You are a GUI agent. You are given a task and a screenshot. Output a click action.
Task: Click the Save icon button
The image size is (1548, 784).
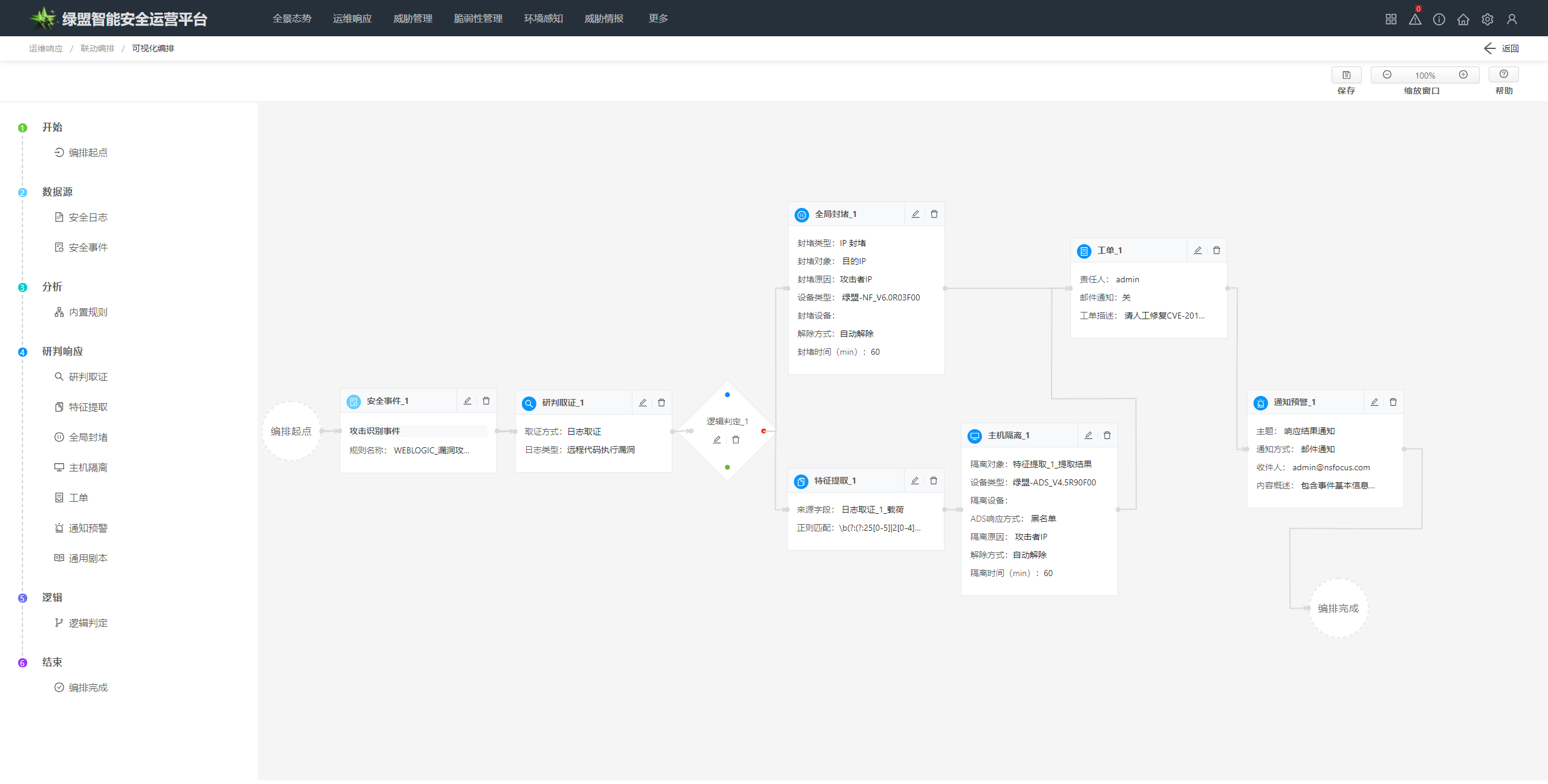(x=1346, y=75)
